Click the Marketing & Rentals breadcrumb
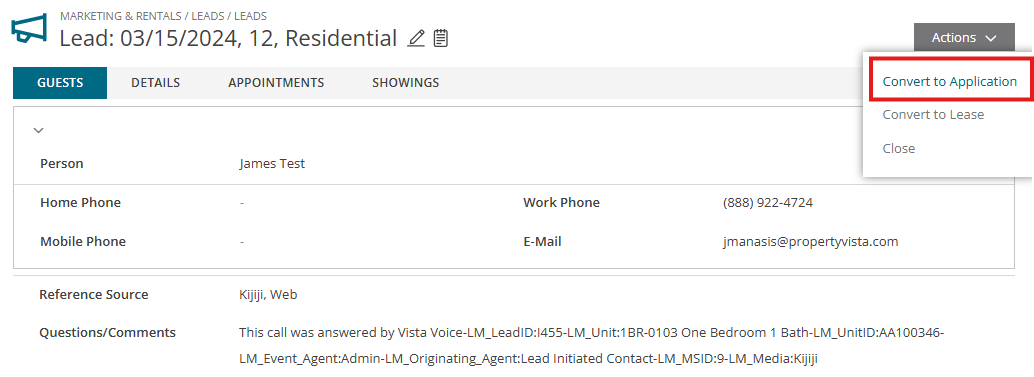This screenshot has width=1034, height=377. pos(120,16)
